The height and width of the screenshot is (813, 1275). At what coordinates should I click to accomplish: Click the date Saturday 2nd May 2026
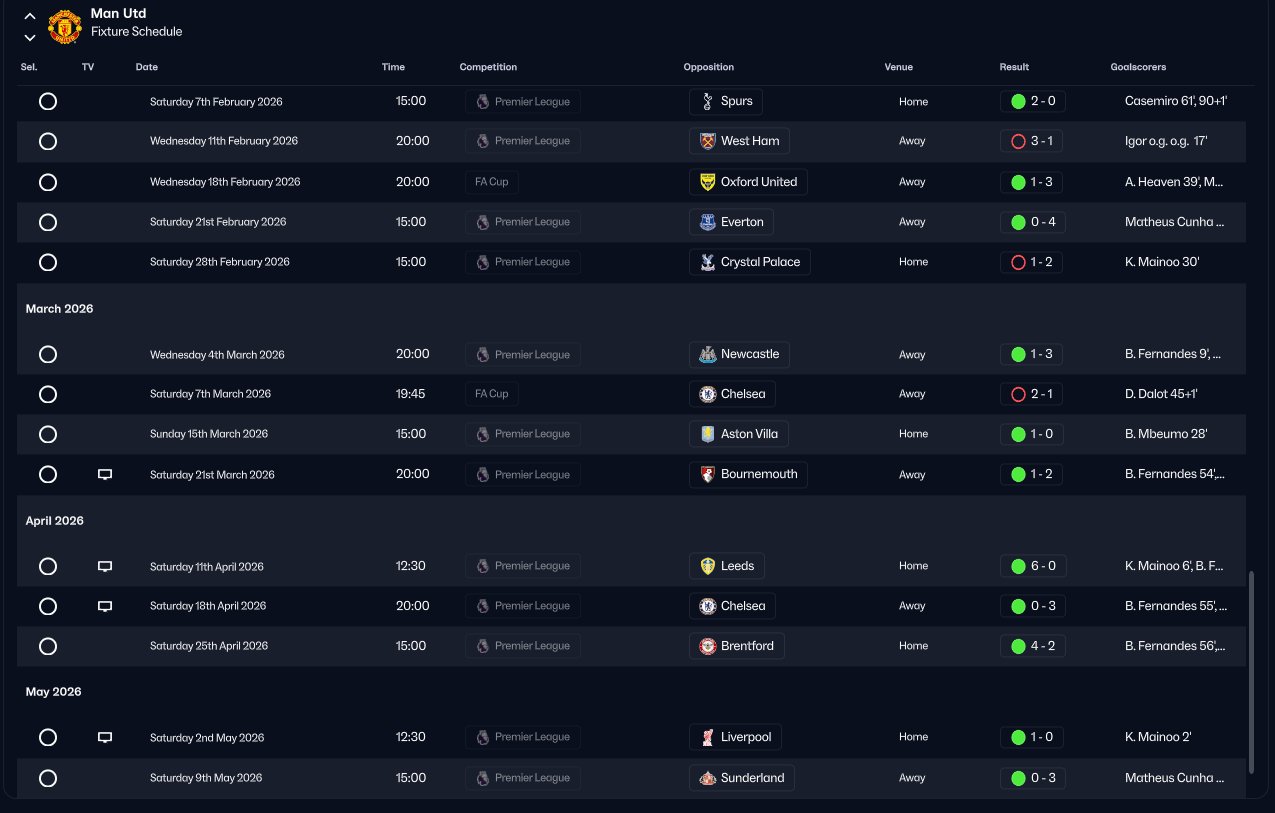pyautogui.click(x=207, y=738)
